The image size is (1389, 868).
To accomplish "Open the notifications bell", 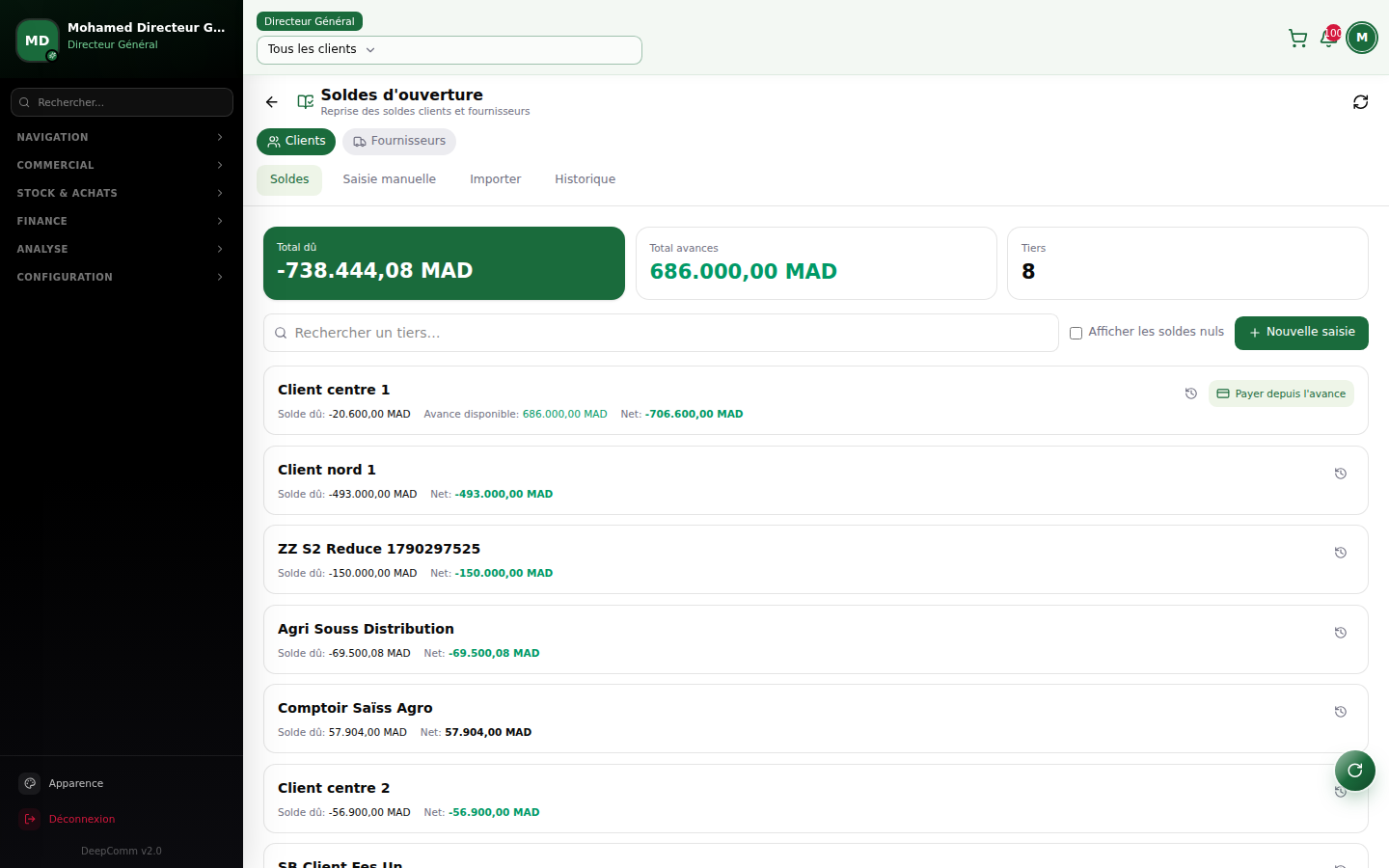I will click(1329, 39).
